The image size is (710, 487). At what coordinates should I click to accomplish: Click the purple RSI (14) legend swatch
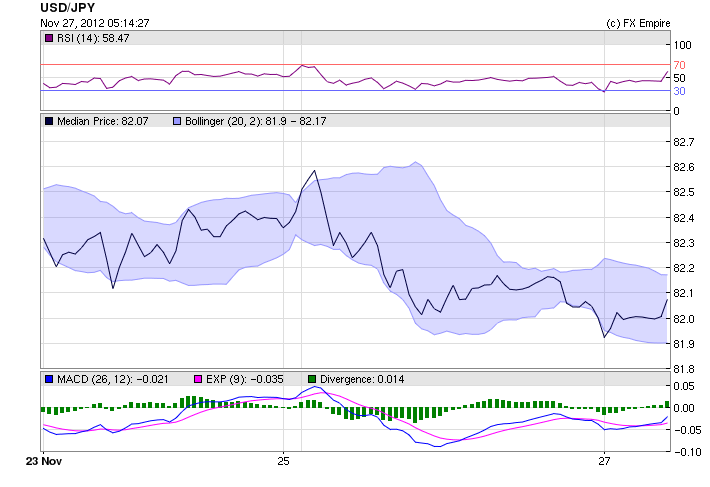pos(49,37)
